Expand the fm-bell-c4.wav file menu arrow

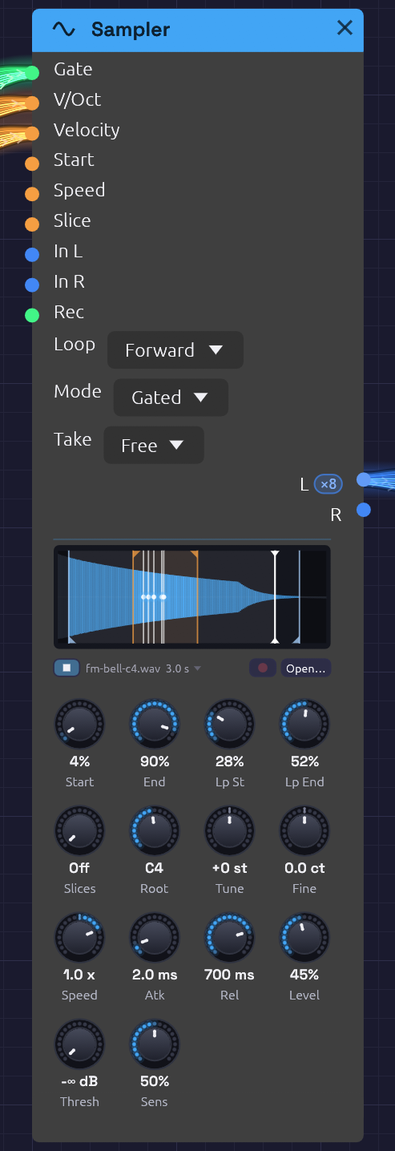[197, 669]
